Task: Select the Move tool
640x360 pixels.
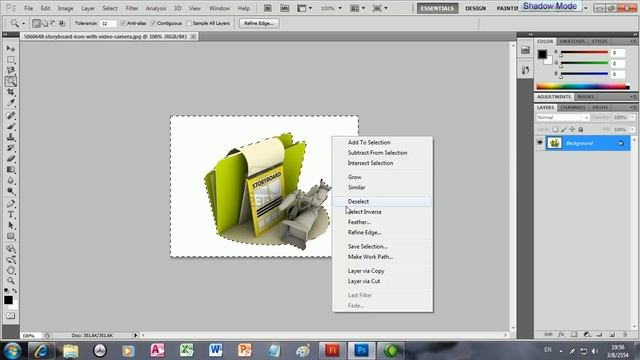Action: [x=11, y=49]
